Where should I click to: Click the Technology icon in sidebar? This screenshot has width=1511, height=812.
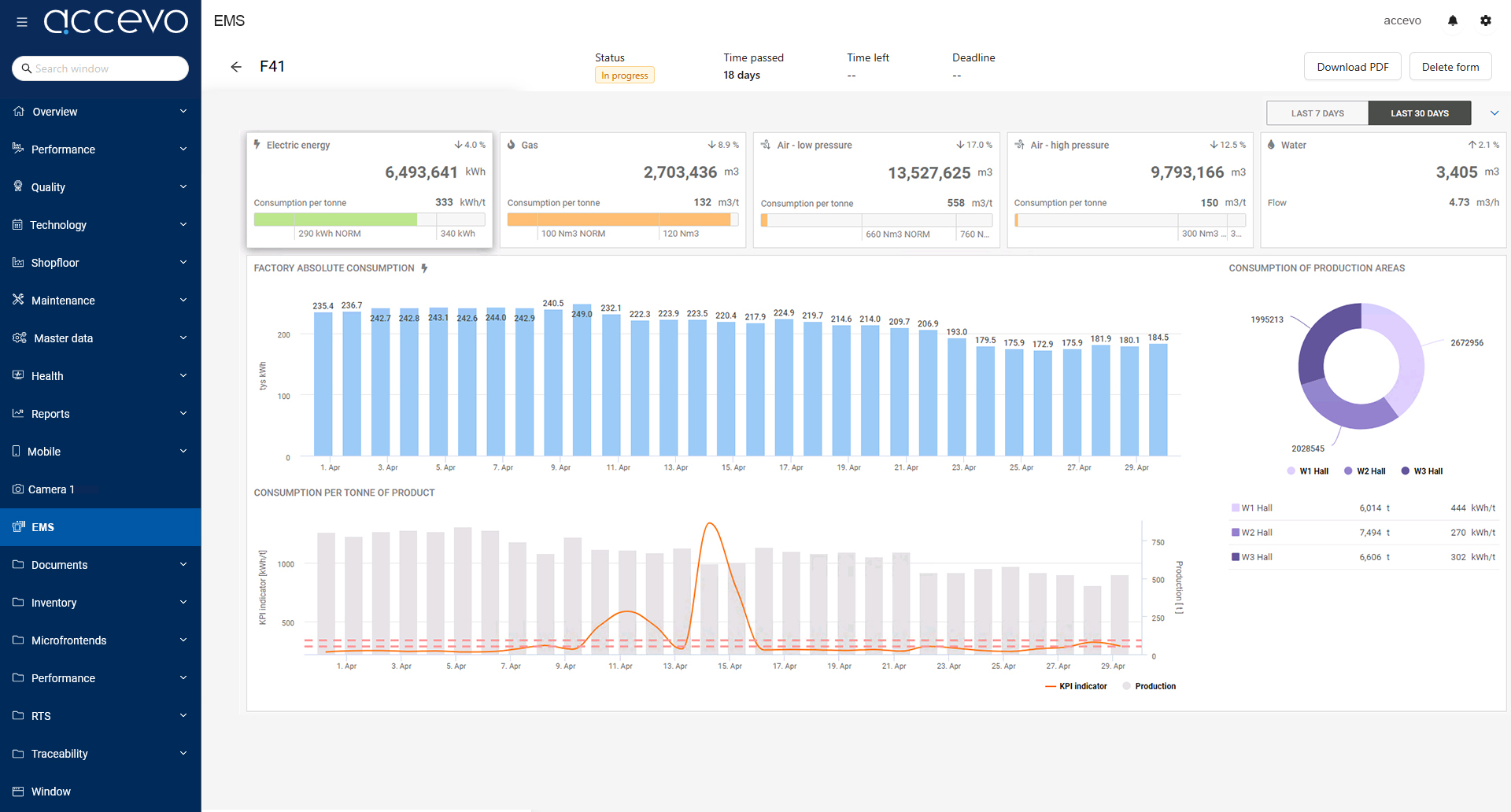pos(18,224)
